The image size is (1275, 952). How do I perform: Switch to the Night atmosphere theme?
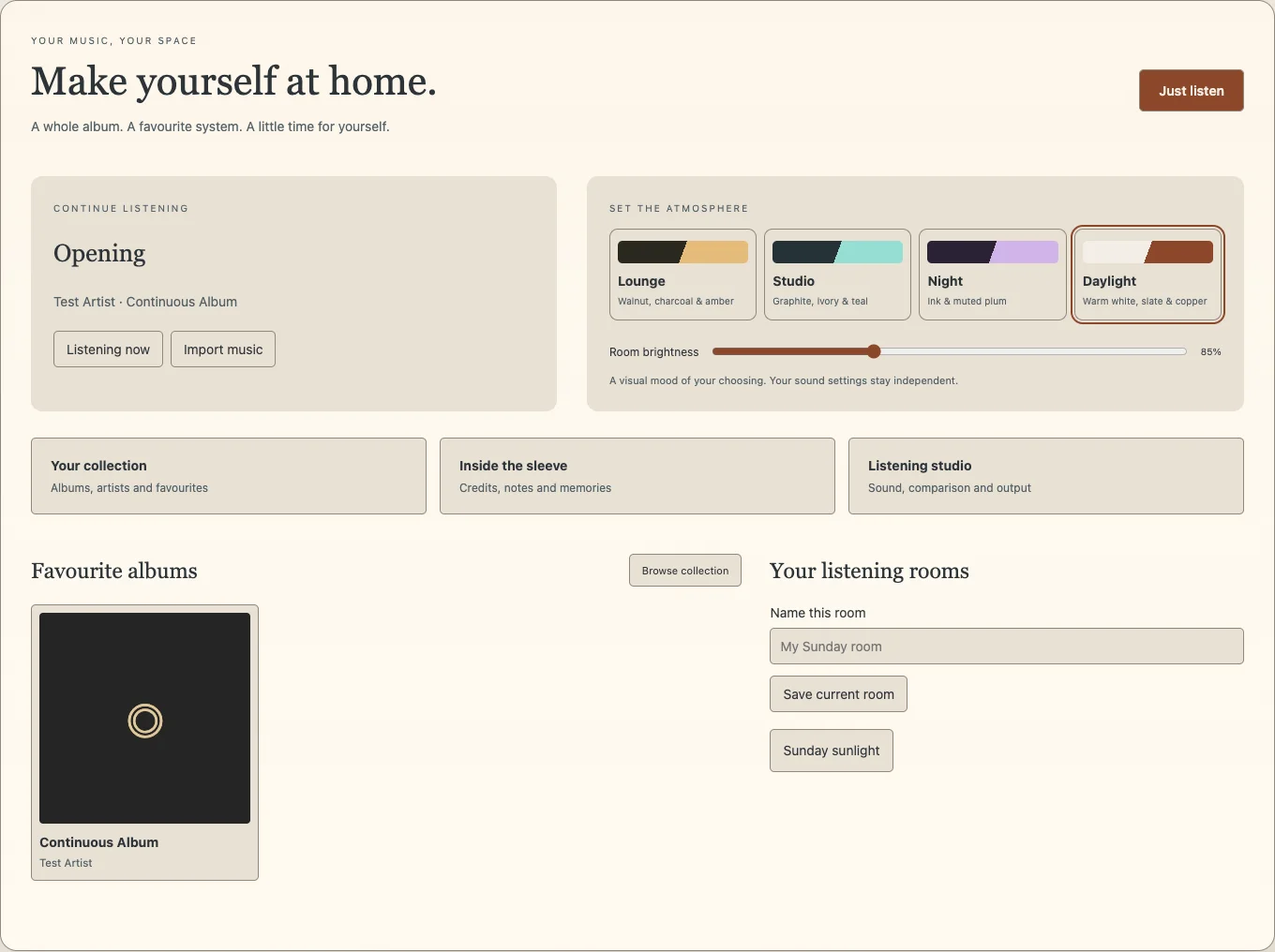[x=992, y=275]
